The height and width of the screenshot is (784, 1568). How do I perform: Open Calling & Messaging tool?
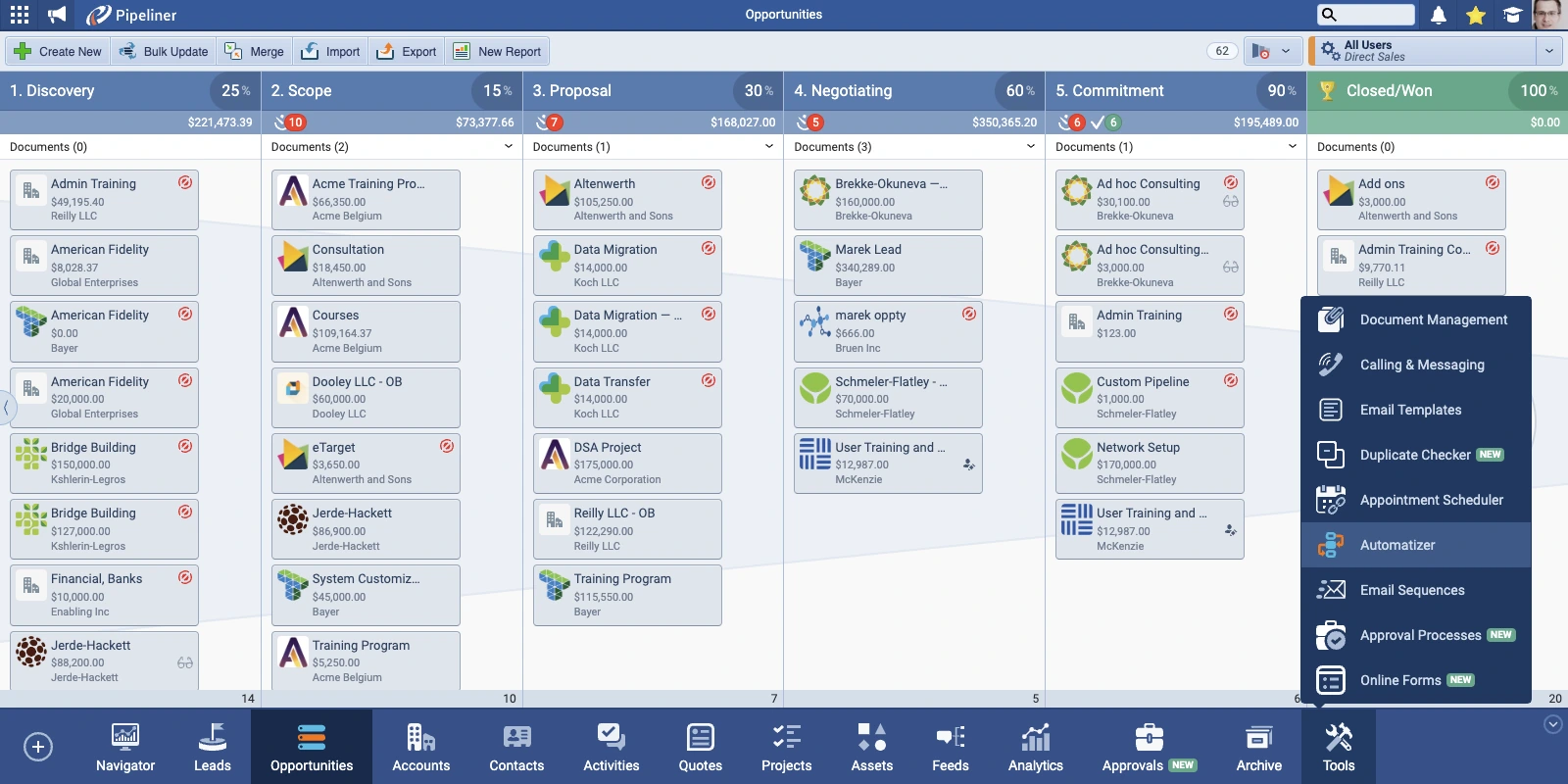tap(1416, 365)
